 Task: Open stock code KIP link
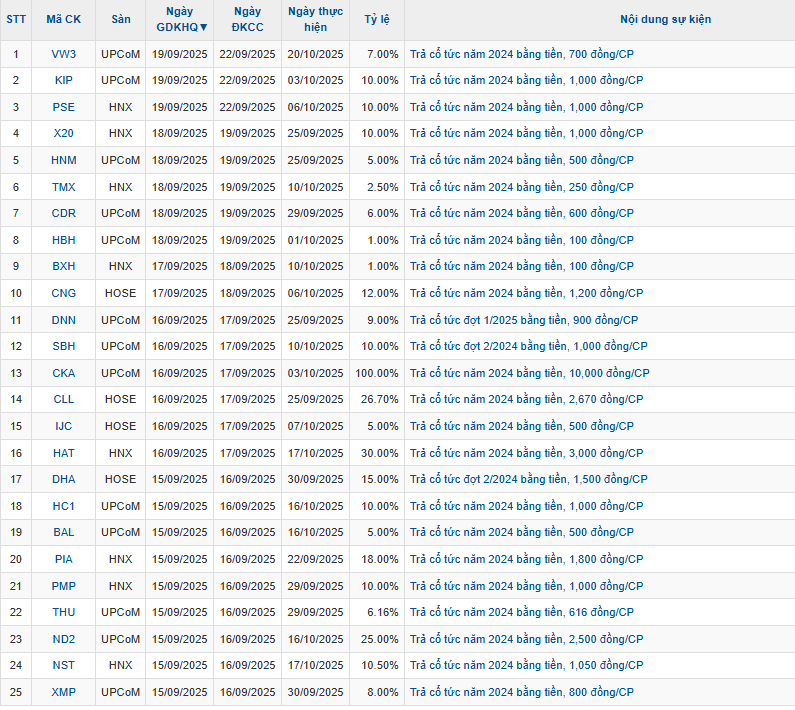tap(64, 80)
